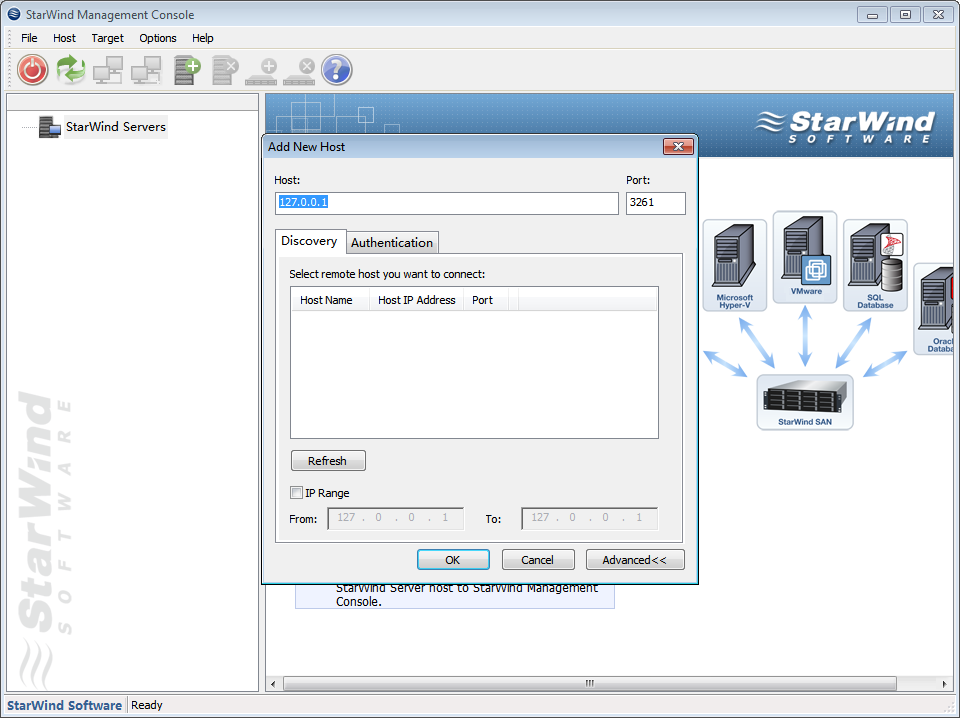The width and height of the screenshot is (960, 718).
Task: Select StarWind Servers tree node
Action: [116, 127]
